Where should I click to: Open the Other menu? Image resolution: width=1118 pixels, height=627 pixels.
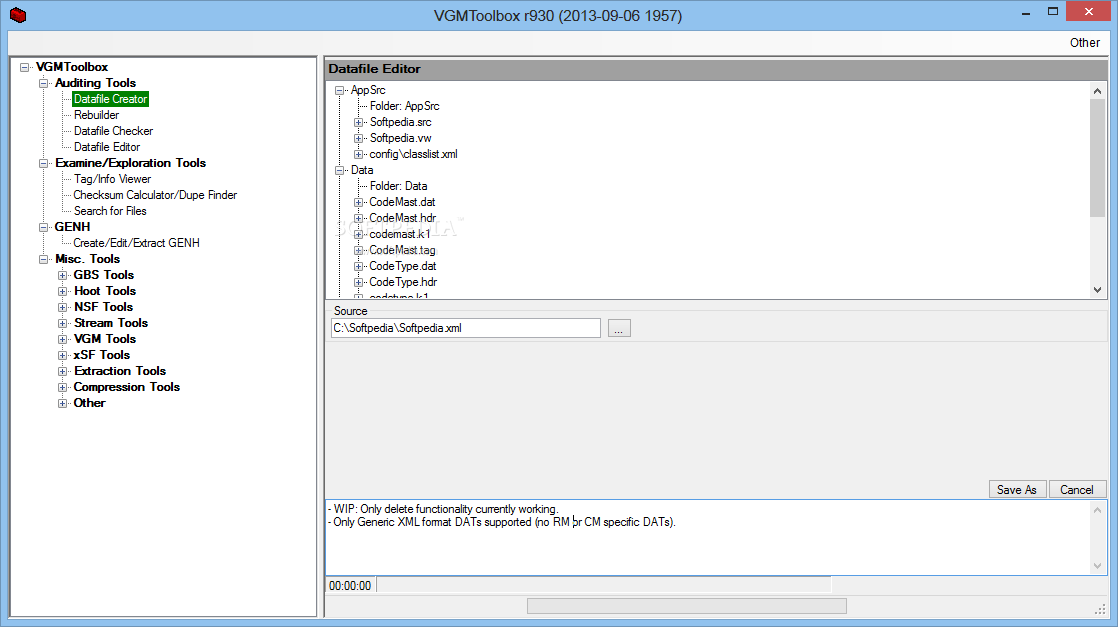pos(1084,43)
